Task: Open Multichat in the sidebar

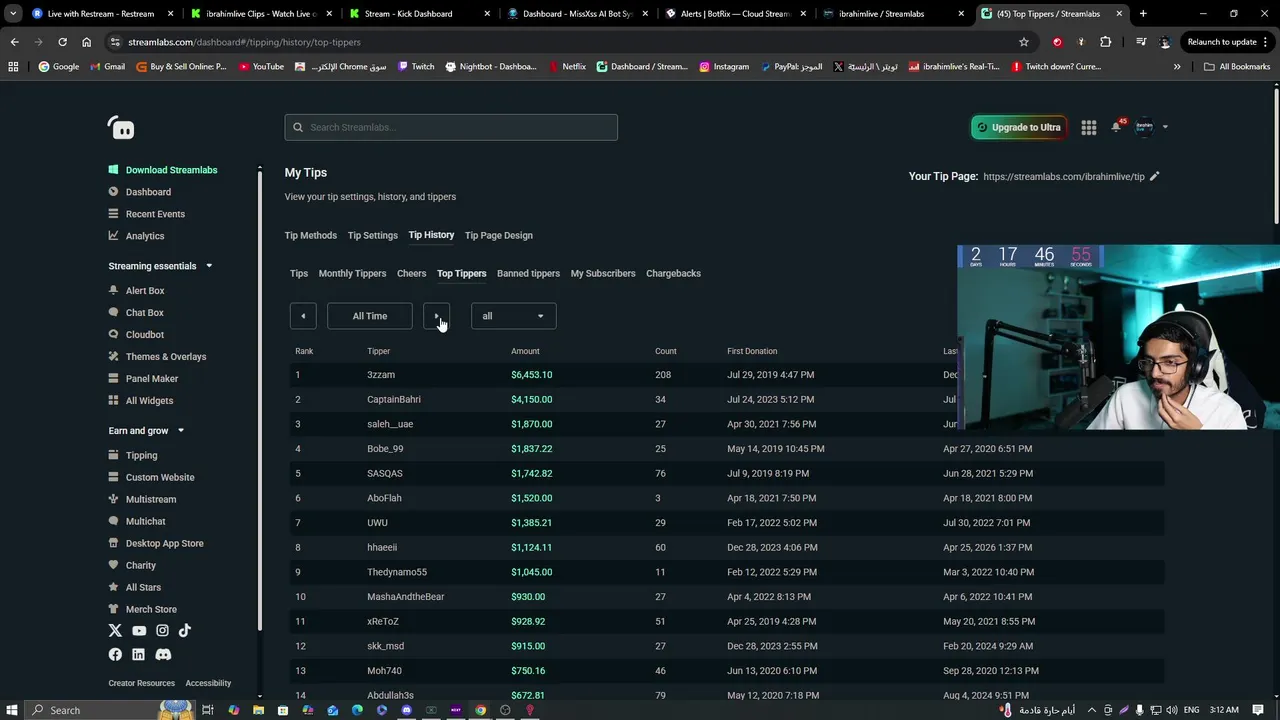Action: pos(145,522)
